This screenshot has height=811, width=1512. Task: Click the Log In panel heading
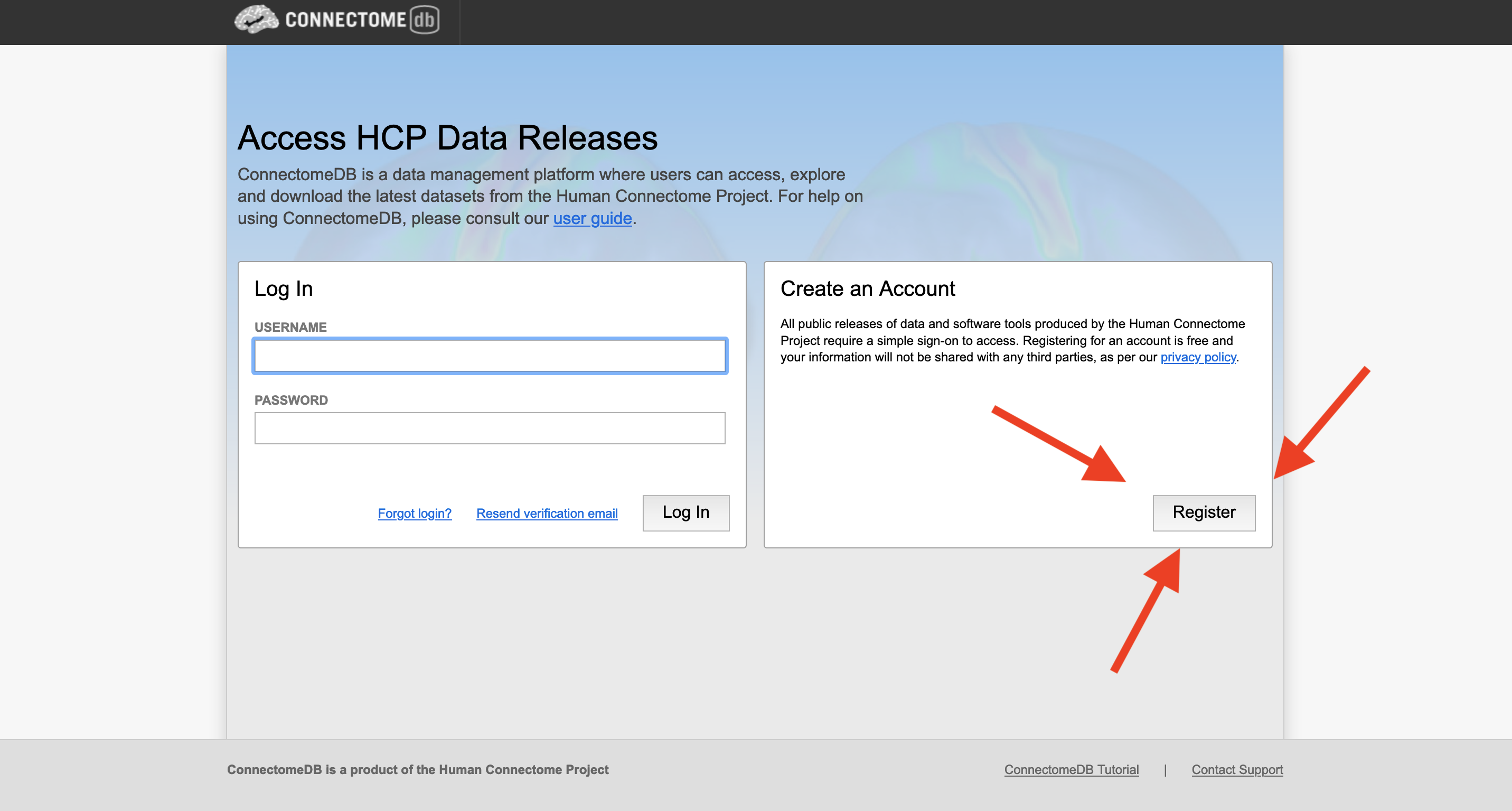point(284,289)
